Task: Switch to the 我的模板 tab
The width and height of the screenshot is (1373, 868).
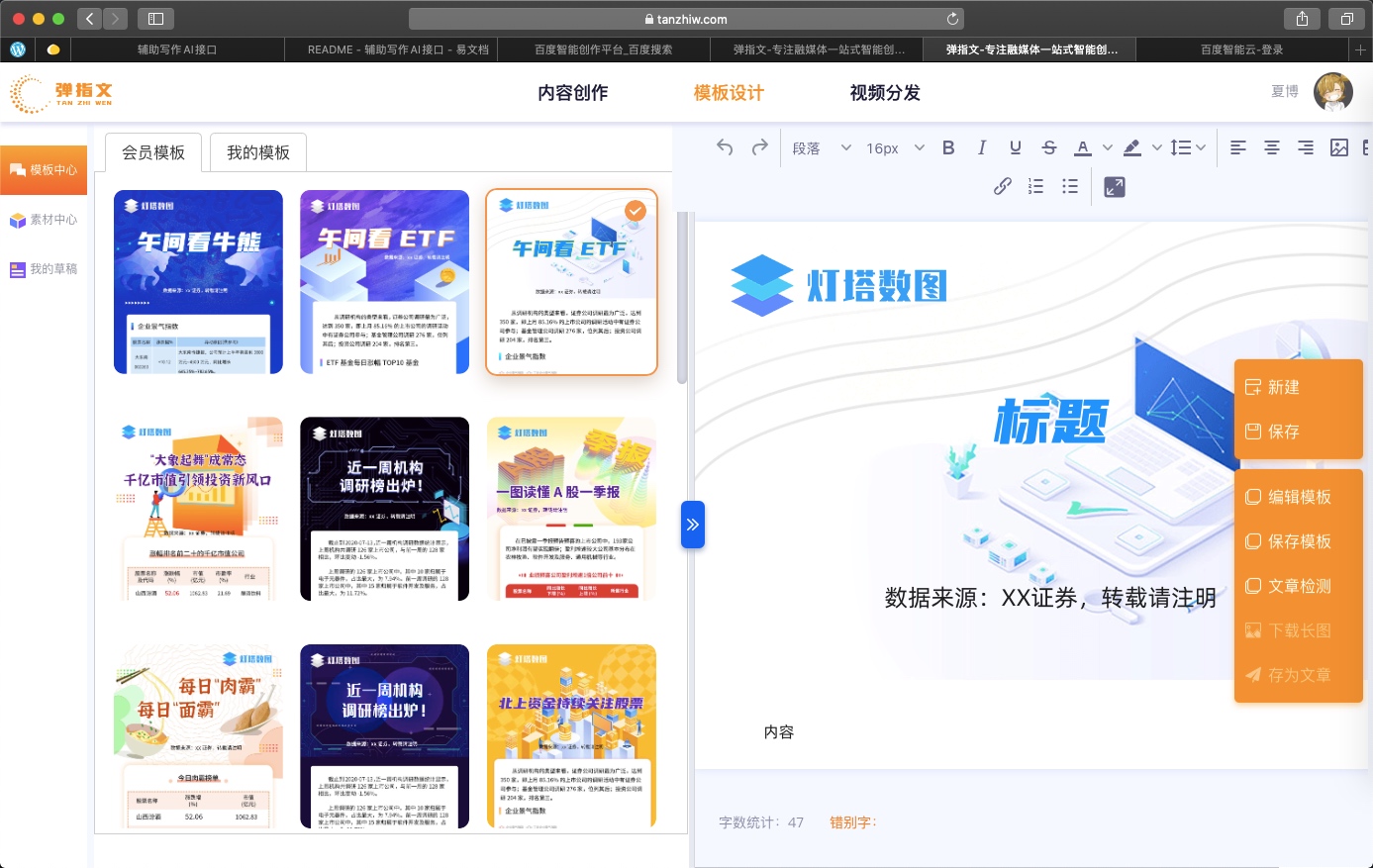Action: click(x=258, y=152)
